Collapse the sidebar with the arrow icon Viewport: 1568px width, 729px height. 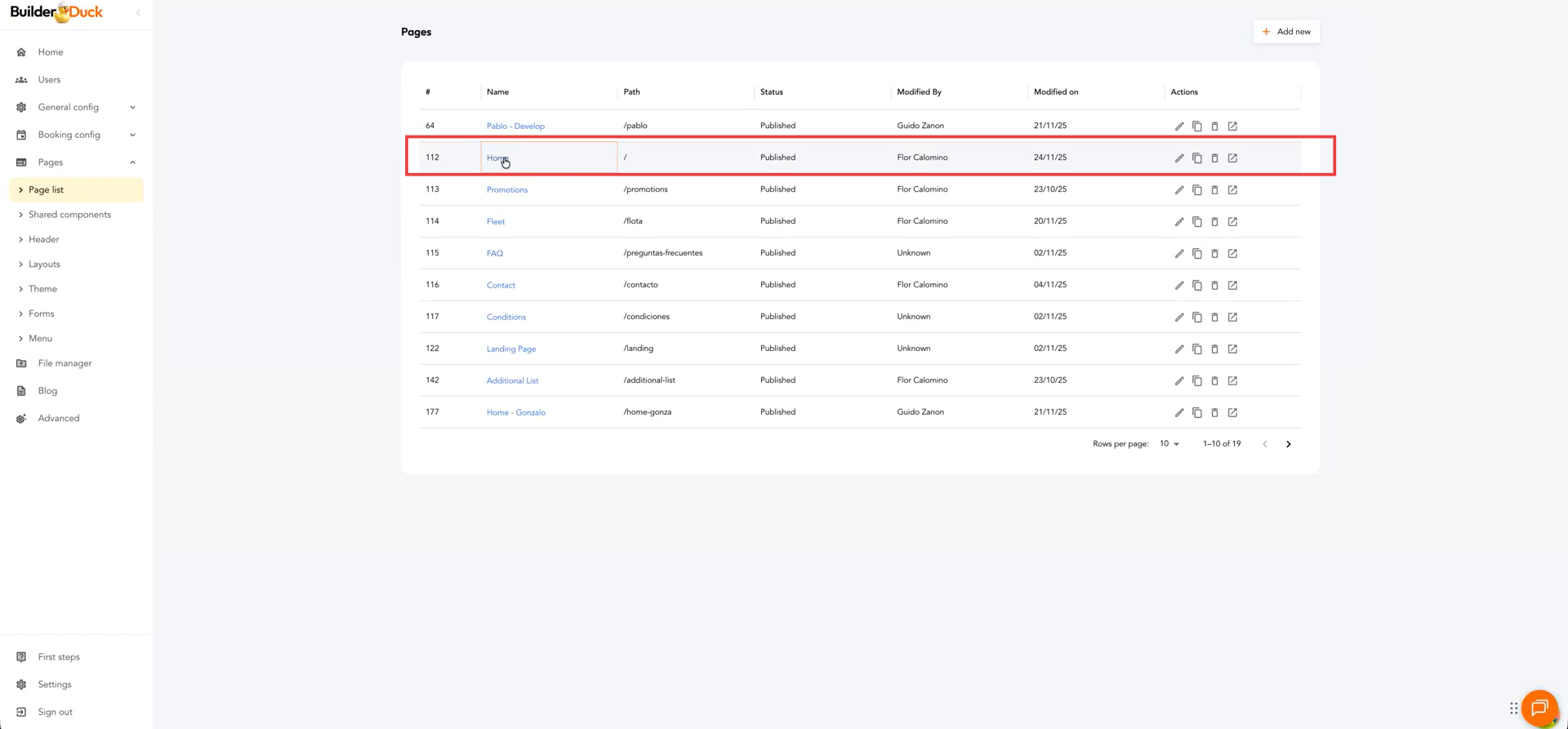(138, 12)
